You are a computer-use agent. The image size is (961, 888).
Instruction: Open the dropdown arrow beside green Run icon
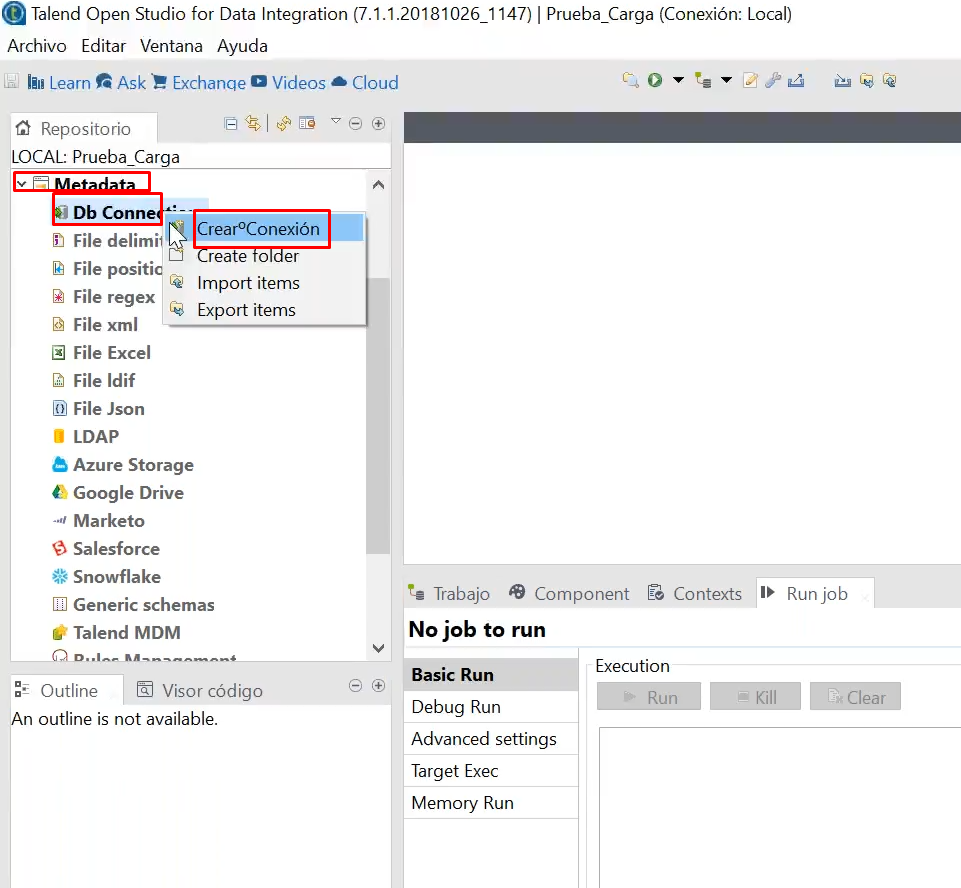(678, 80)
